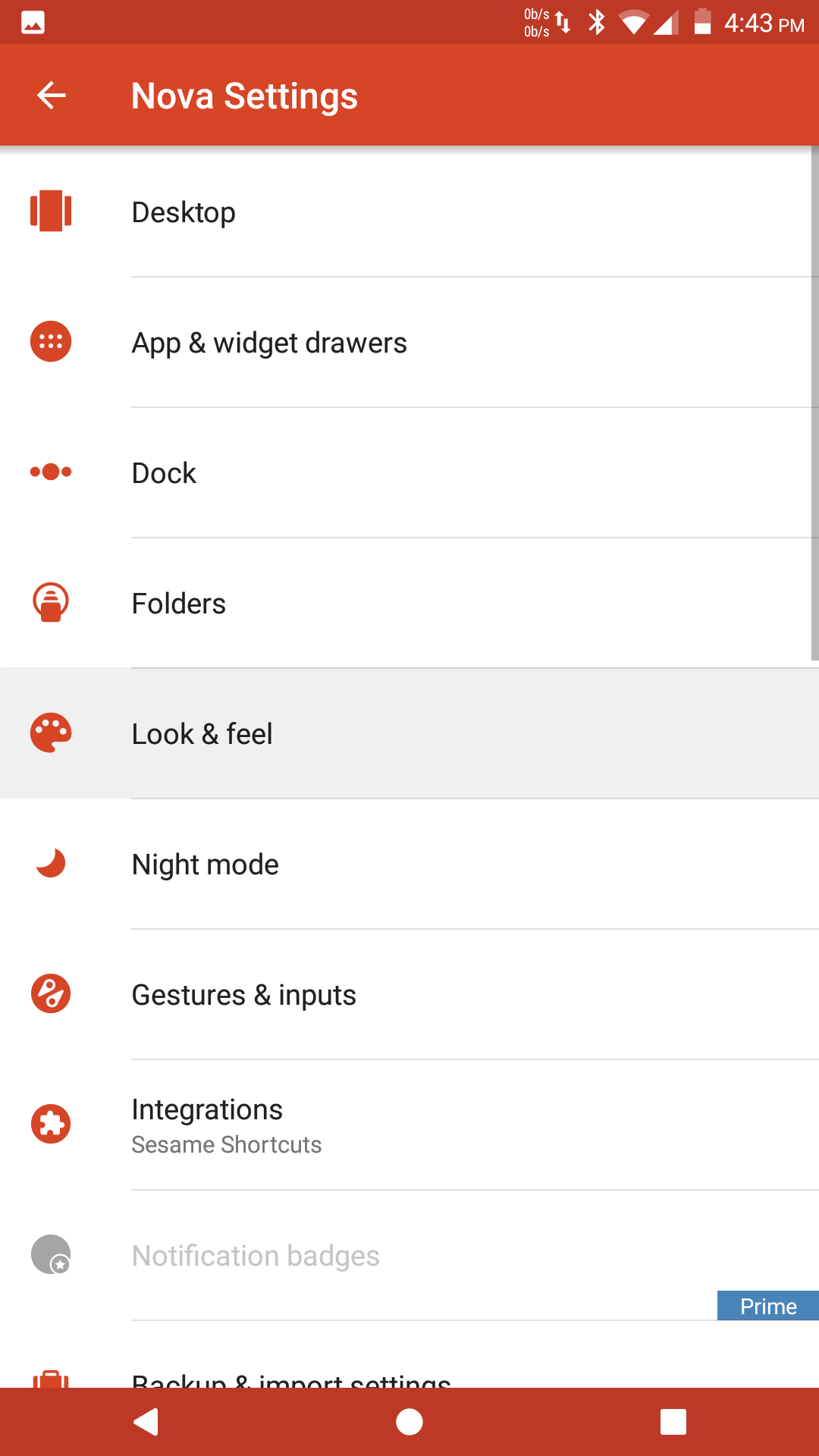Open App & widget drawers settings
The height and width of the screenshot is (1456, 819).
click(409, 342)
